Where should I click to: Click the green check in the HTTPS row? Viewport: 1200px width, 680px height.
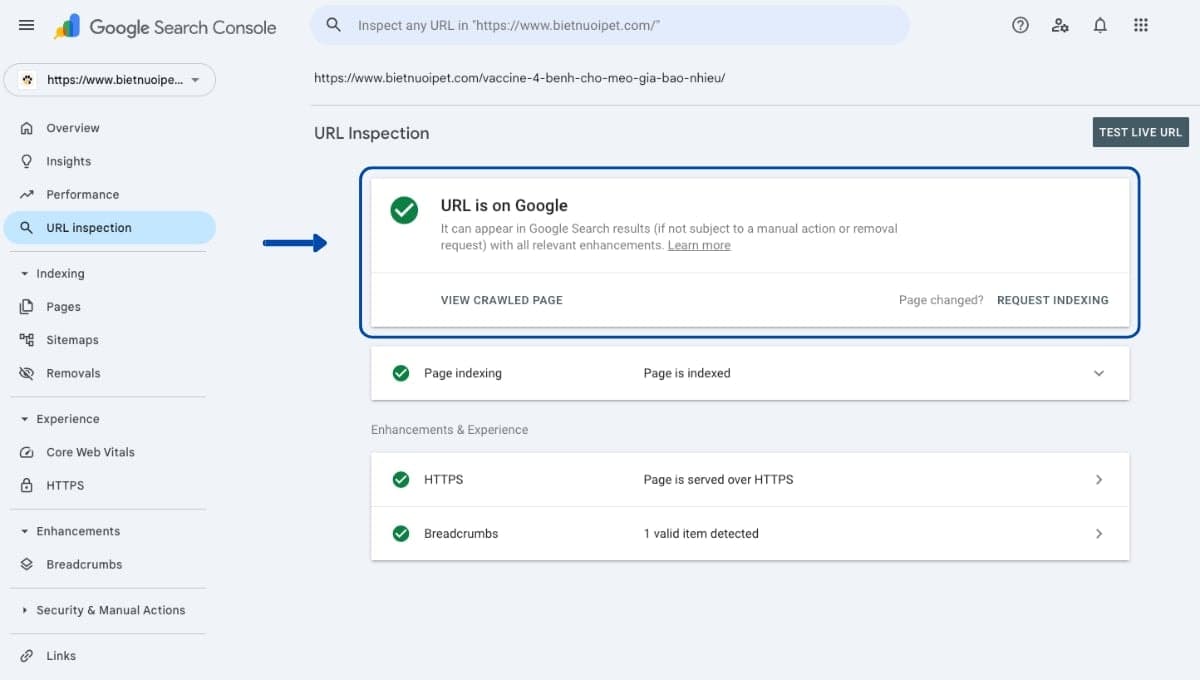(x=401, y=479)
